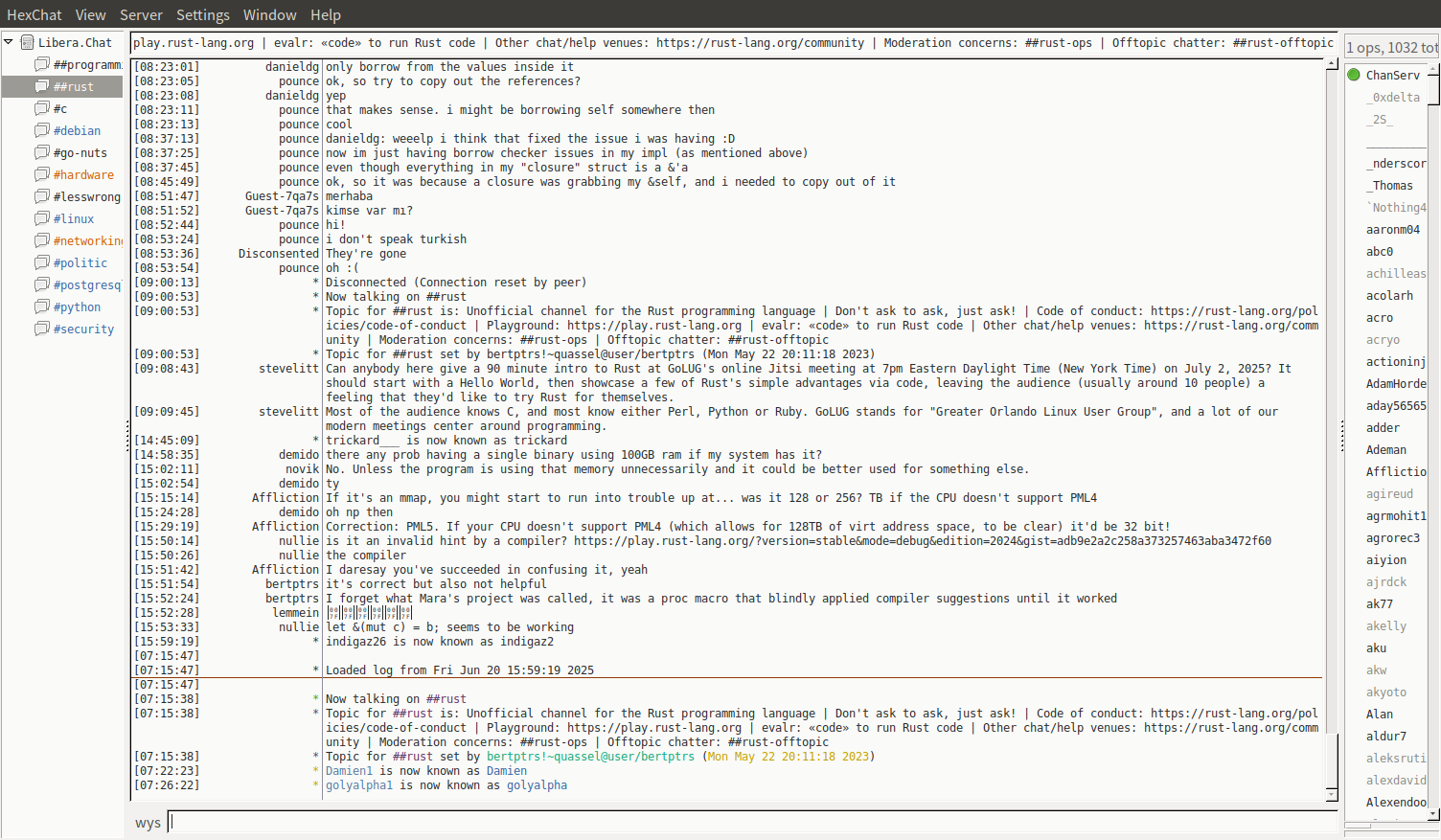Select Alan in the user list
The image size is (1441, 840).
(1380, 714)
